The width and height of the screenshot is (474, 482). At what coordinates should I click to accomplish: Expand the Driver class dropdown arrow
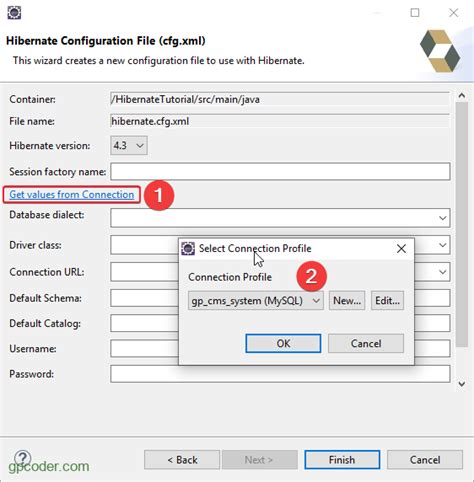point(442,245)
